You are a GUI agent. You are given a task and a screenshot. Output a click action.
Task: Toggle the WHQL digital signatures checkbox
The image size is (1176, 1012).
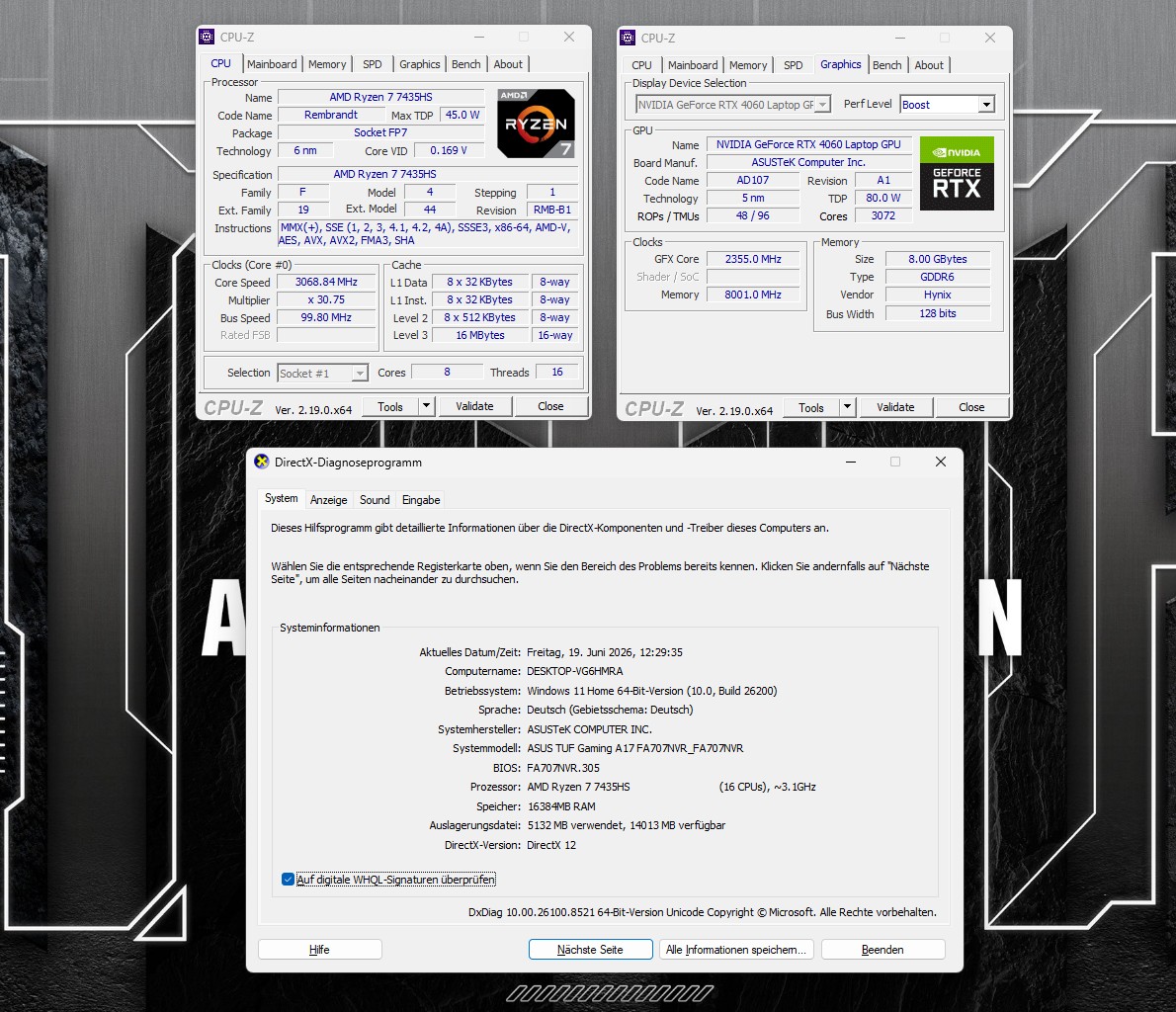point(288,880)
